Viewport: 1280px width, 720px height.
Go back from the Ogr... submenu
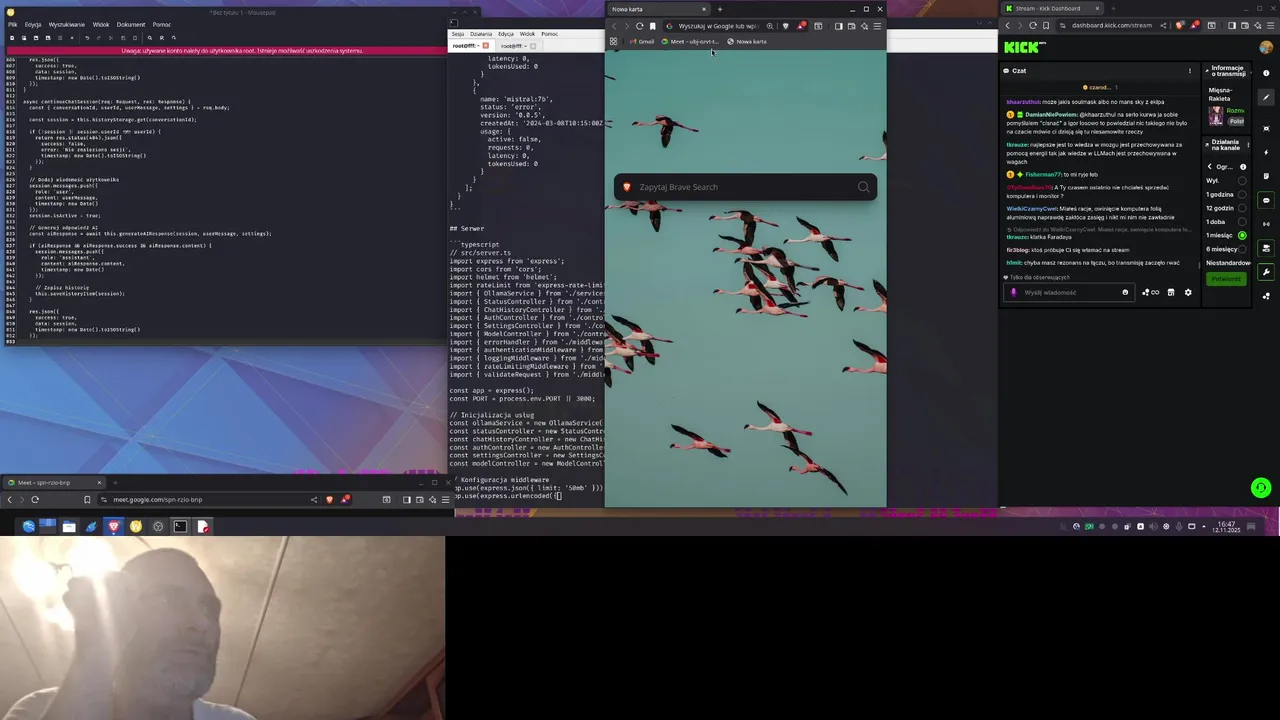tap(1209, 167)
